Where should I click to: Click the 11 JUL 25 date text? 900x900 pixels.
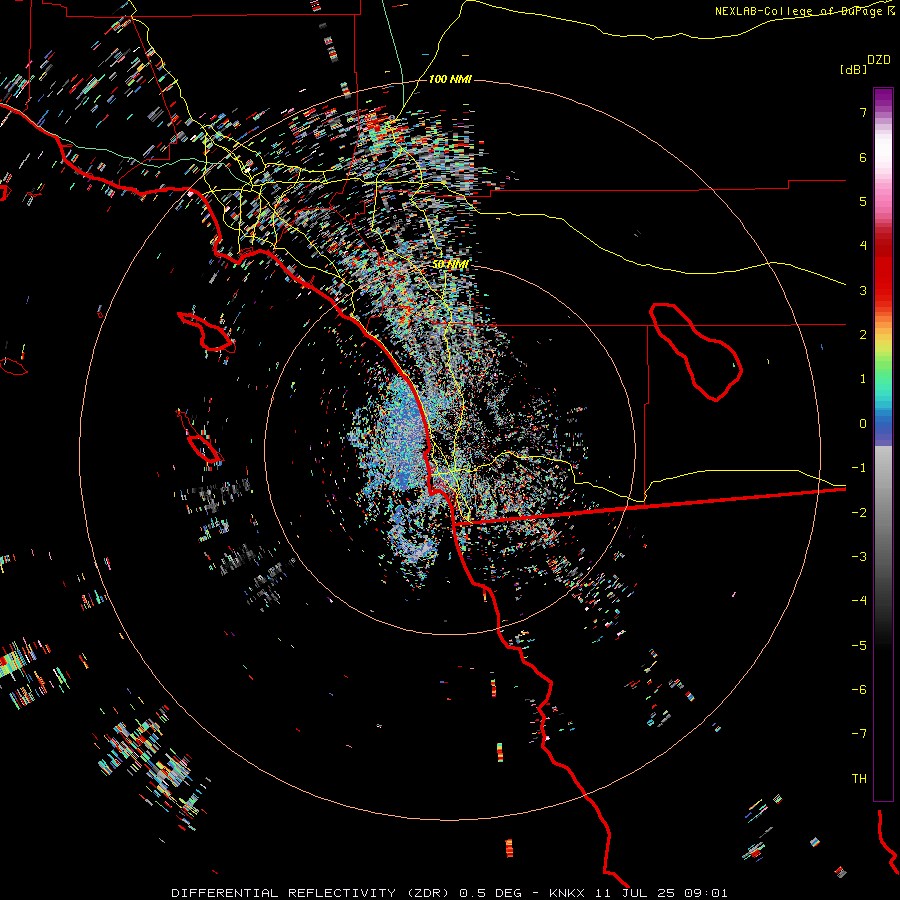pyautogui.click(x=635, y=893)
